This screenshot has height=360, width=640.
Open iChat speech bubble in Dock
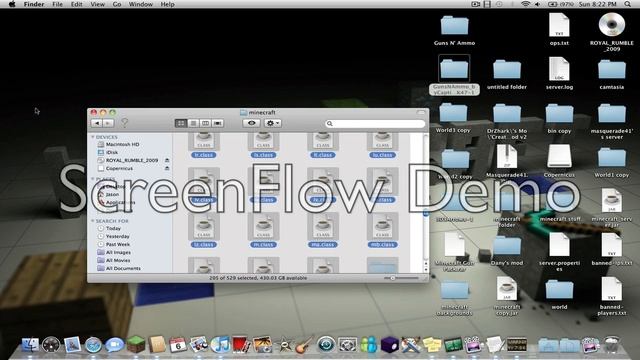pos(114,345)
